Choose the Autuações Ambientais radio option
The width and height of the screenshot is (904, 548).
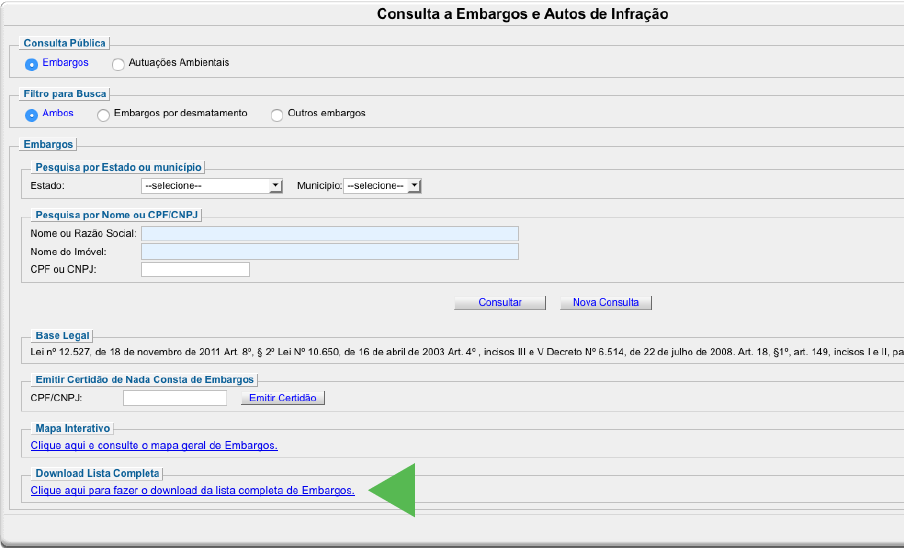[119, 63]
